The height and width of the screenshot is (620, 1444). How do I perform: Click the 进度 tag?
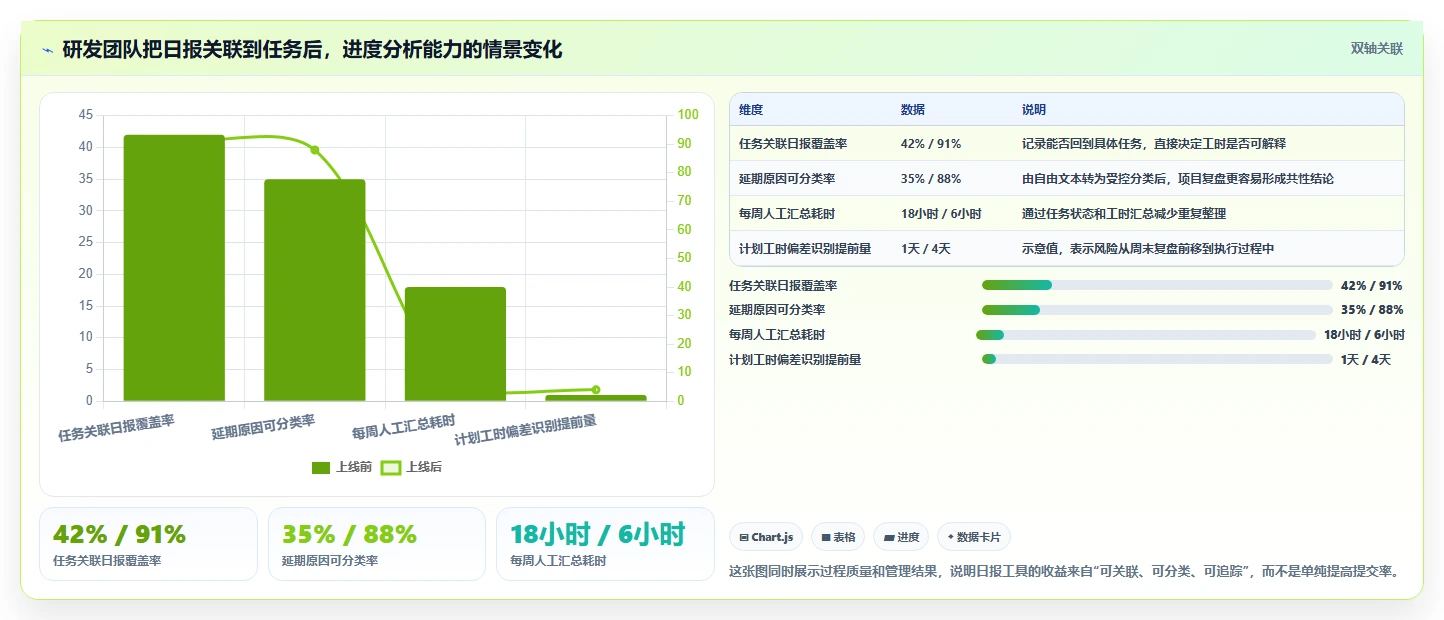point(901,537)
